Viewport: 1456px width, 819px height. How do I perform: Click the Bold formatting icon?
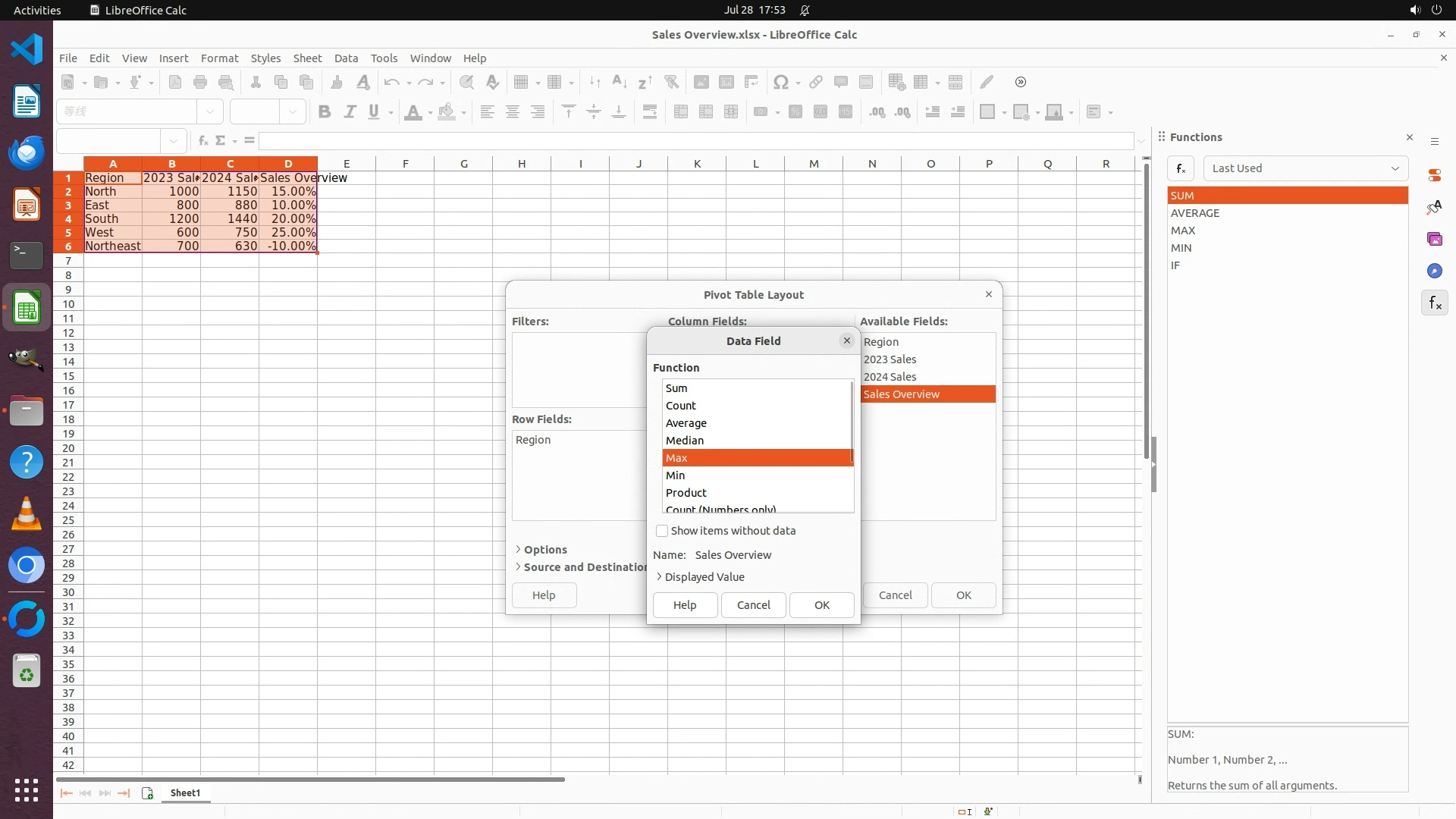(325, 112)
